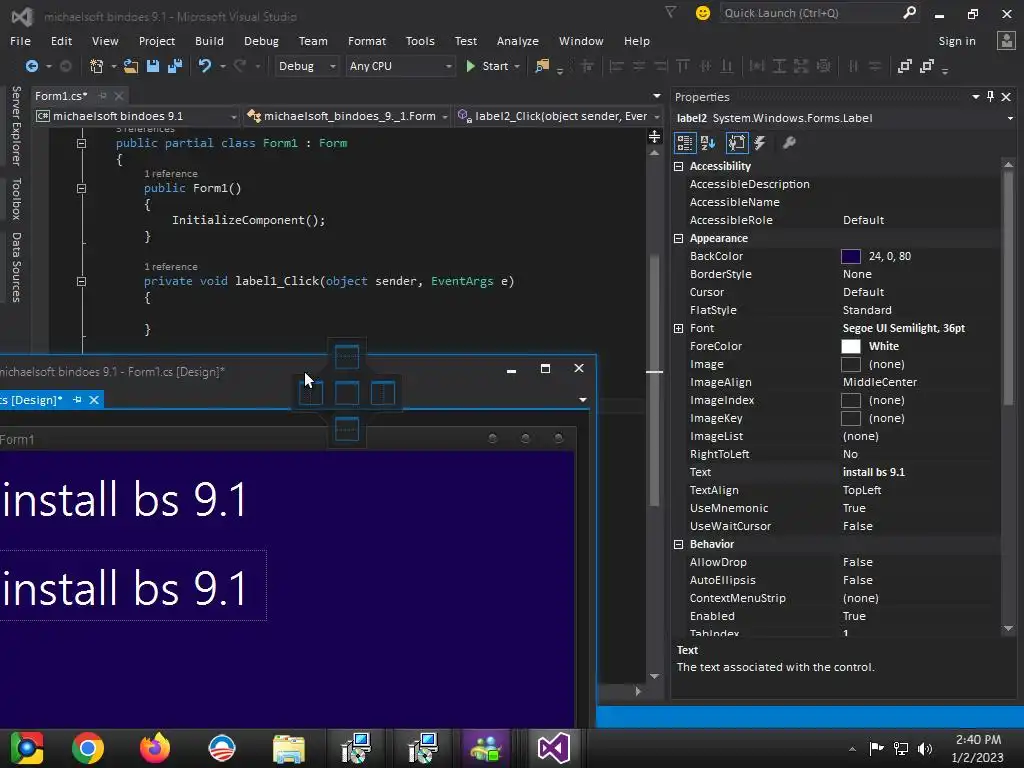Open Google Chrome from the taskbar
The width and height of the screenshot is (1024, 768).
click(x=88, y=748)
